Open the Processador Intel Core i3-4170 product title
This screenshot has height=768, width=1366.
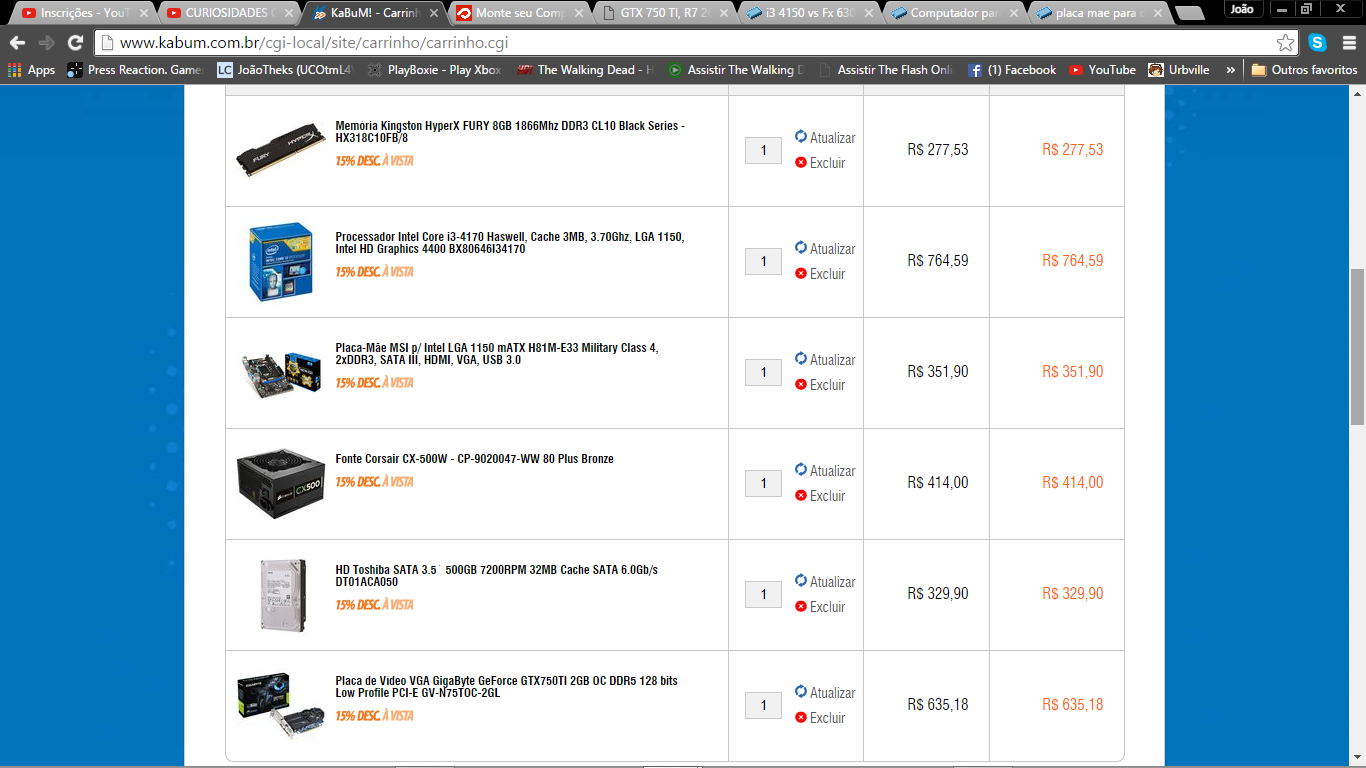point(509,243)
